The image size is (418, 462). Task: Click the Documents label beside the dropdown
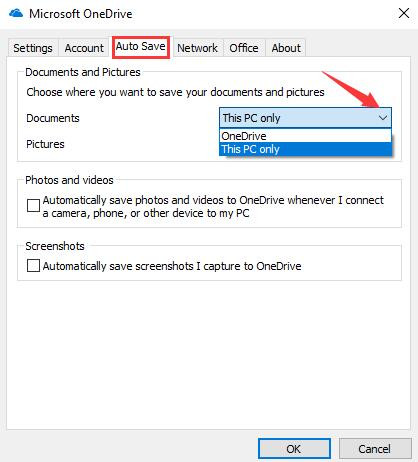(x=53, y=118)
